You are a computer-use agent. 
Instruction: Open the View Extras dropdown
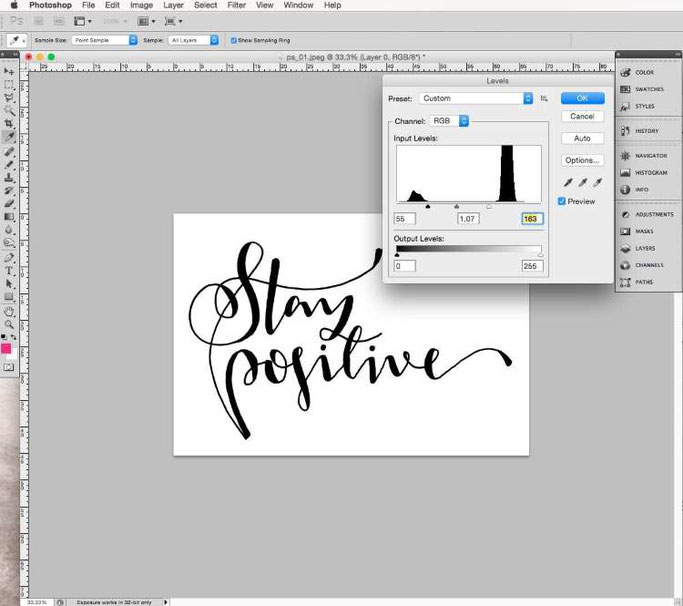[x=83, y=21]
